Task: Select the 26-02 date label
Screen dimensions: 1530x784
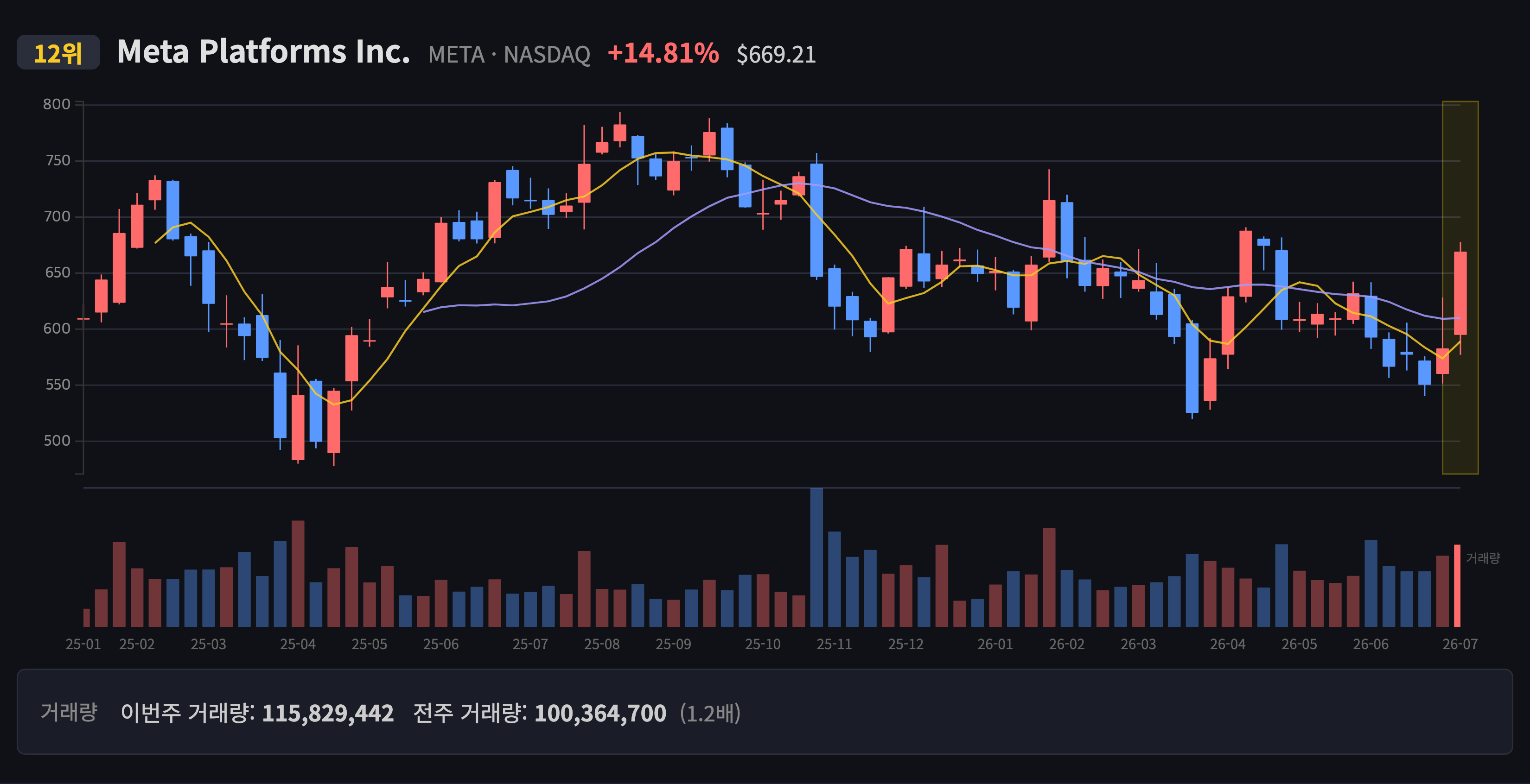Action: (1067, 645)
